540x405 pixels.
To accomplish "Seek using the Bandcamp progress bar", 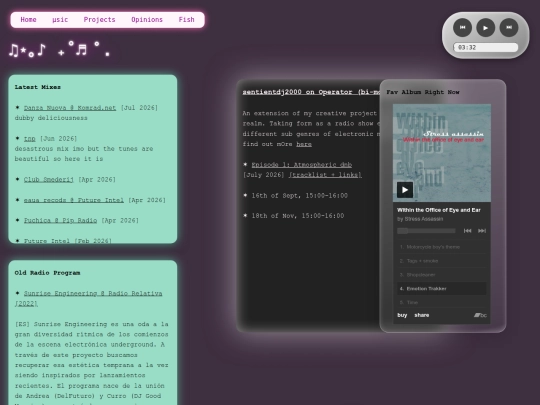I will click(x=426, y=231).
